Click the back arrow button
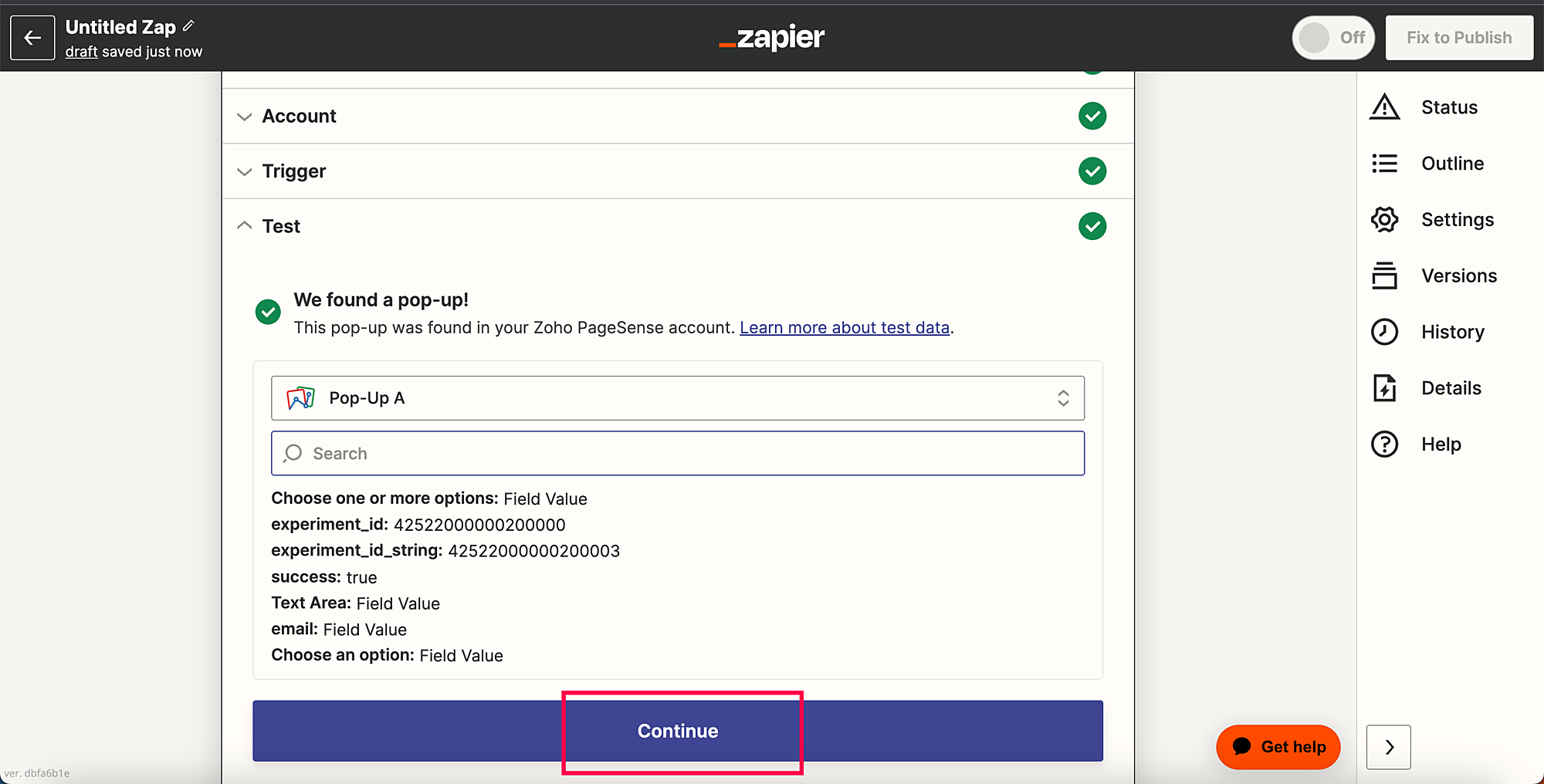Image resolution: width=1544 pixels, height=784 pixels. [32, 38]
